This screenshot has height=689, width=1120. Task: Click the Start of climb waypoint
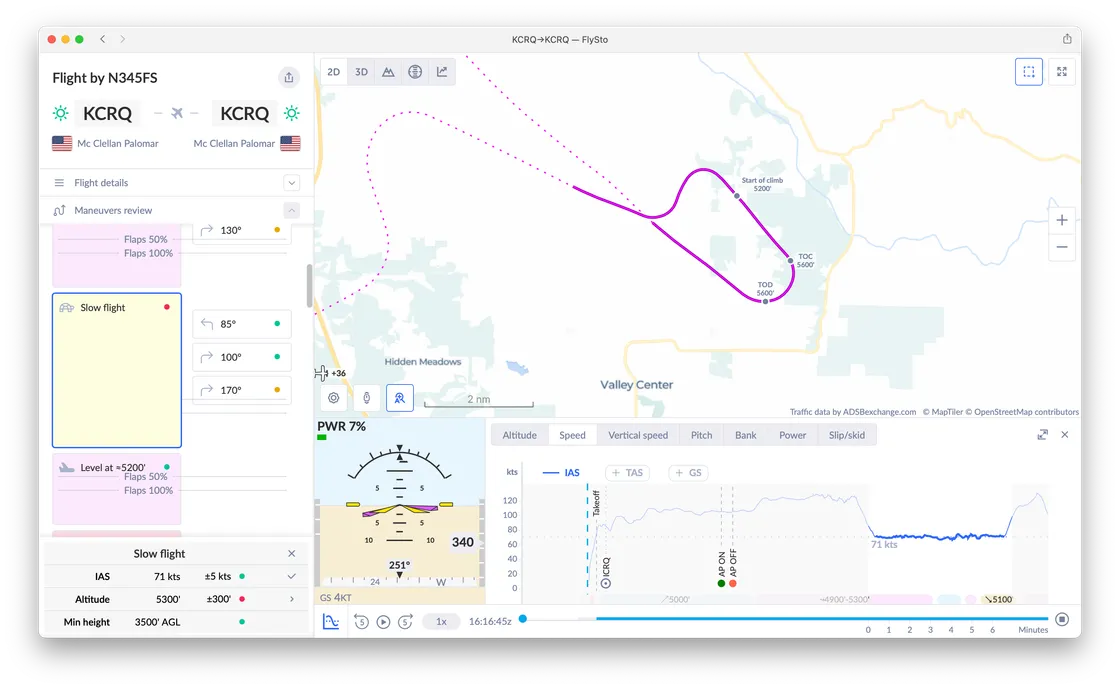coord(737,196)
